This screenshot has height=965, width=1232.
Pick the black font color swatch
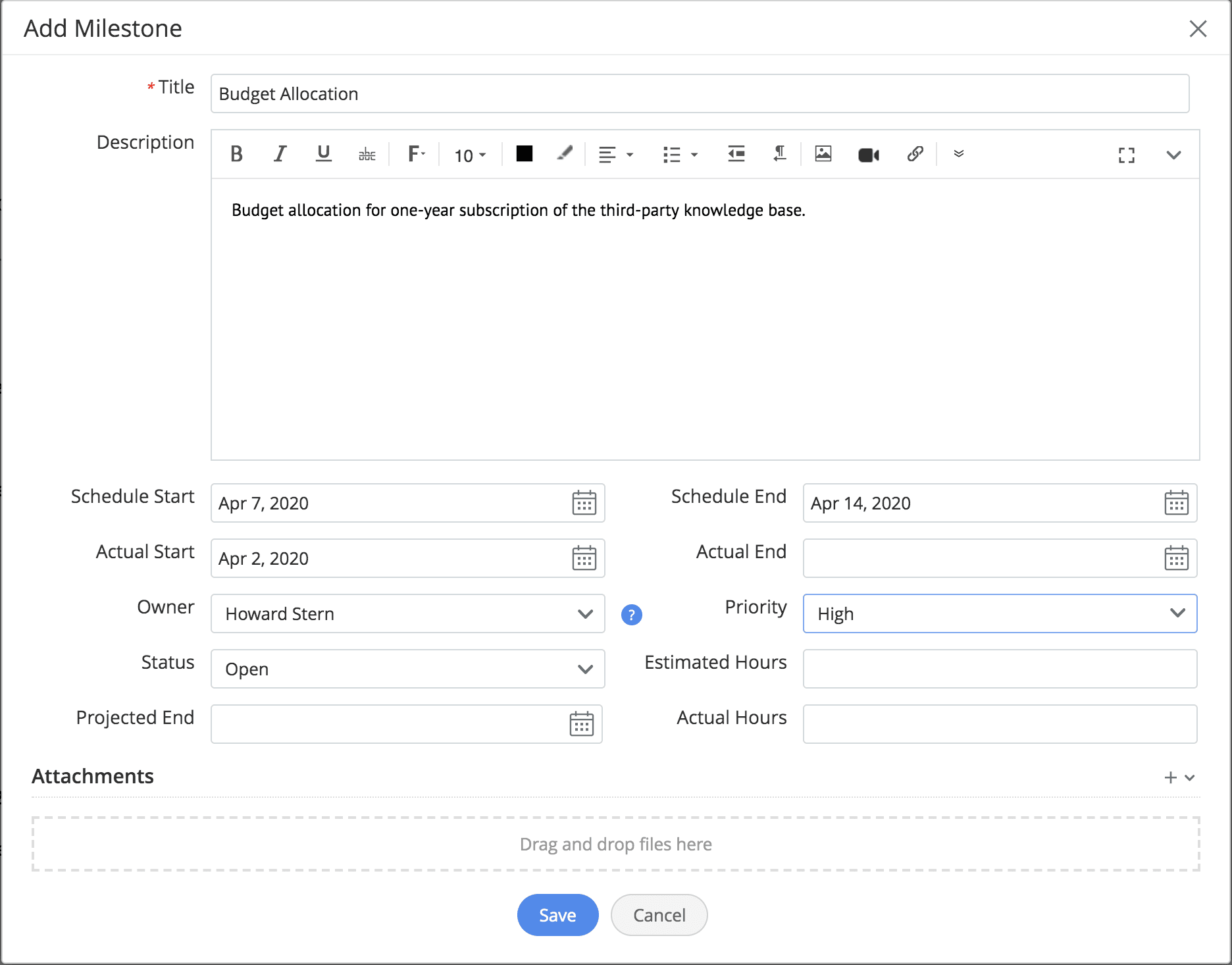coord(524,153)
